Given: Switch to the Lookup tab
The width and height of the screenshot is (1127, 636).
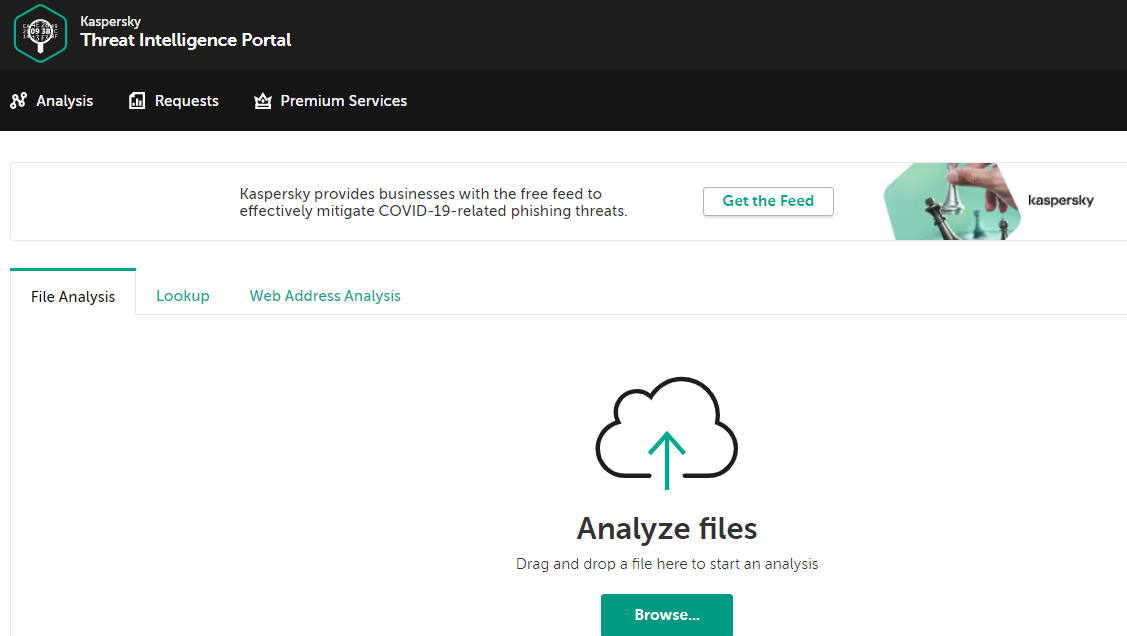Looking at the screenshot, I should 183,296.
